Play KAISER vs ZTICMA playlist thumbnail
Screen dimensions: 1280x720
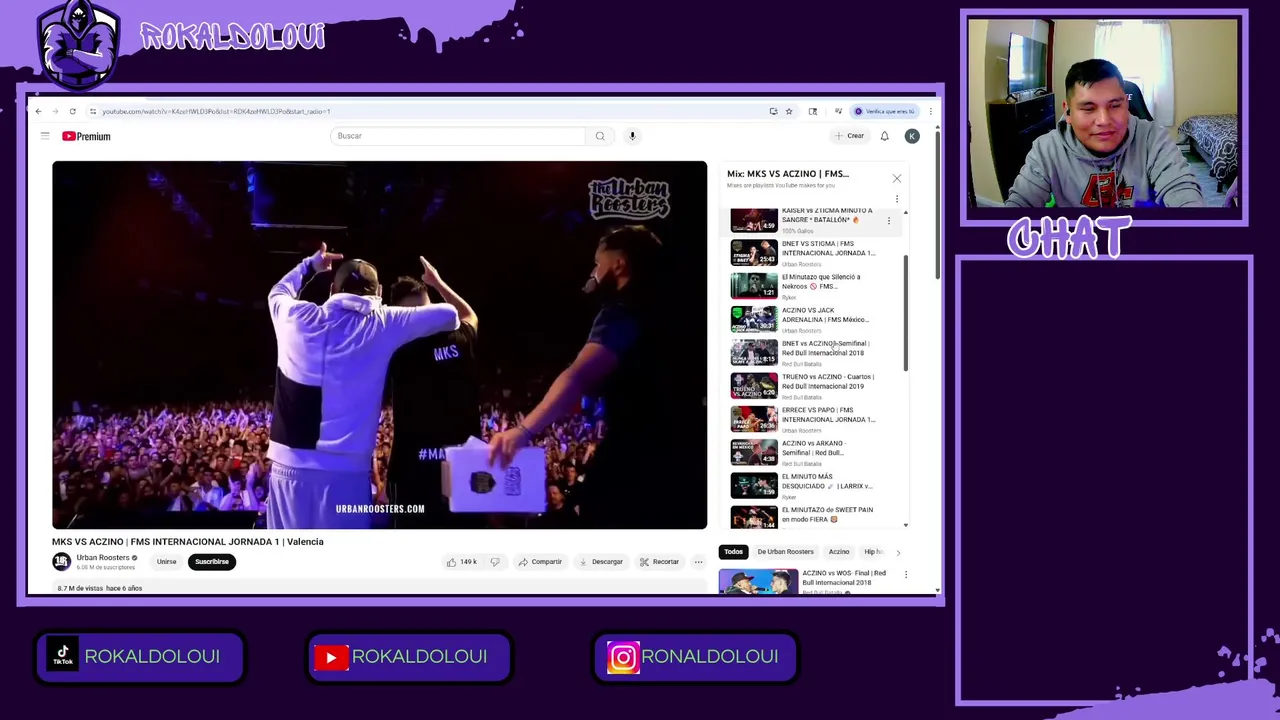pos(754,219)
